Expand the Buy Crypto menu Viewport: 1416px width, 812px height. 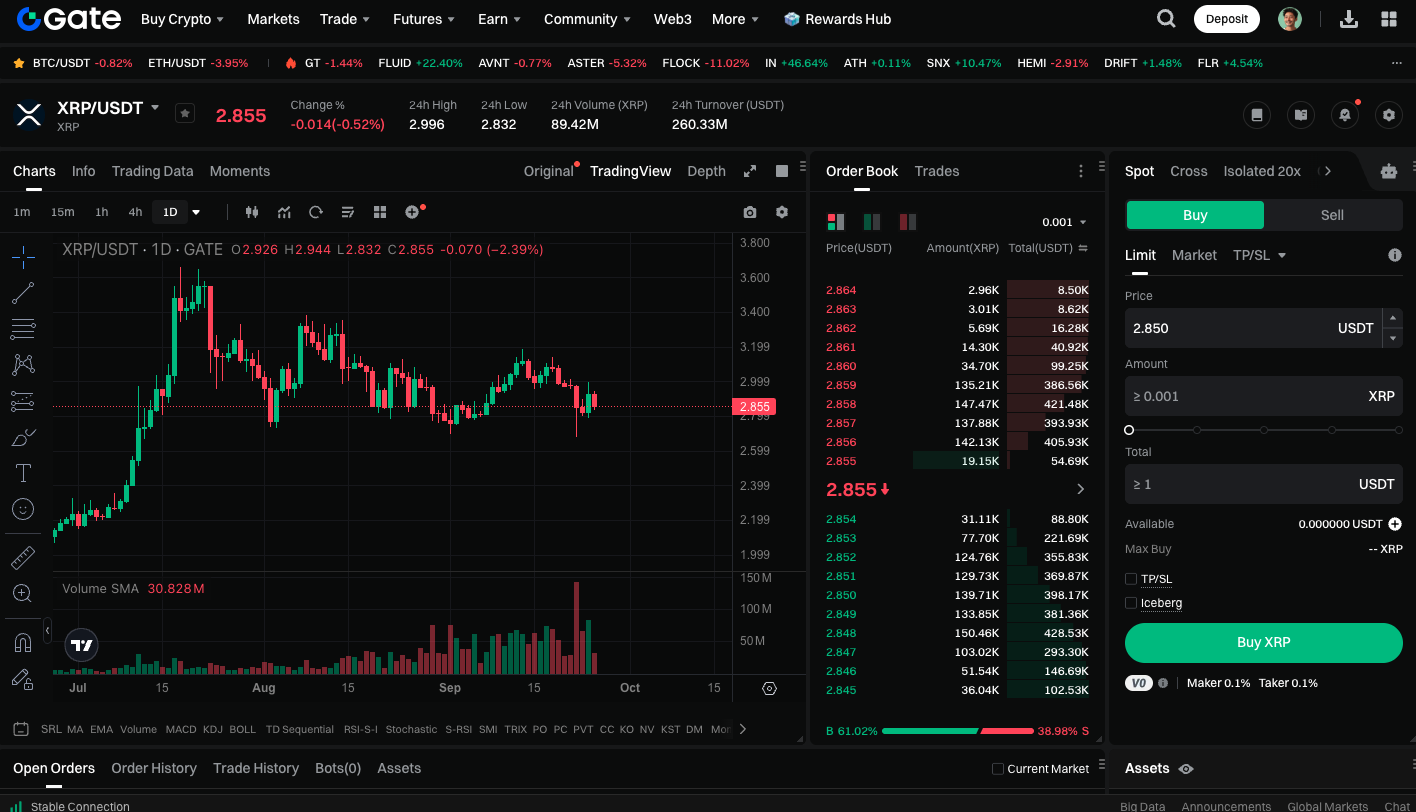182,19
